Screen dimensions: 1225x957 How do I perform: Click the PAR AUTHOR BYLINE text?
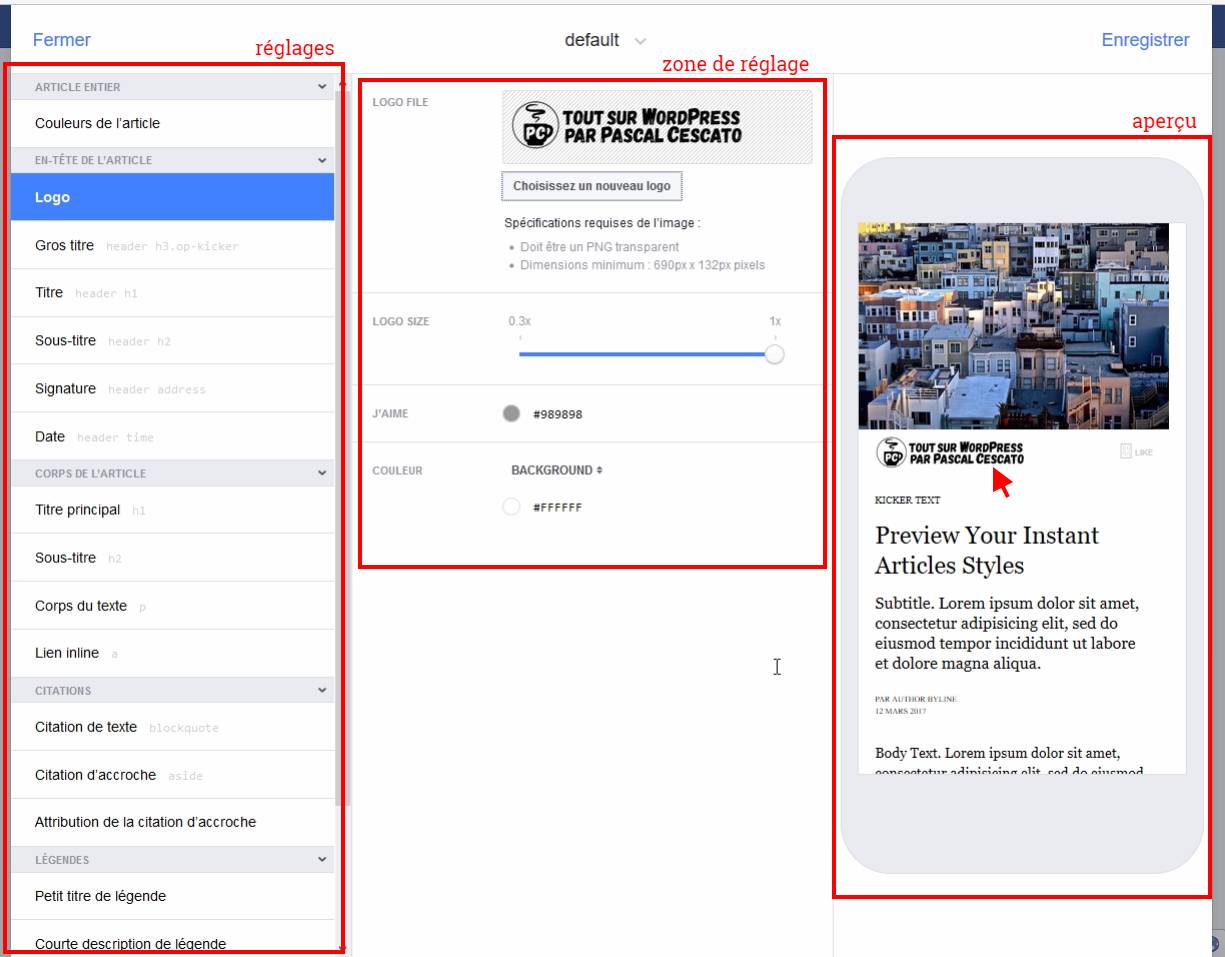[x=915, y=699]
